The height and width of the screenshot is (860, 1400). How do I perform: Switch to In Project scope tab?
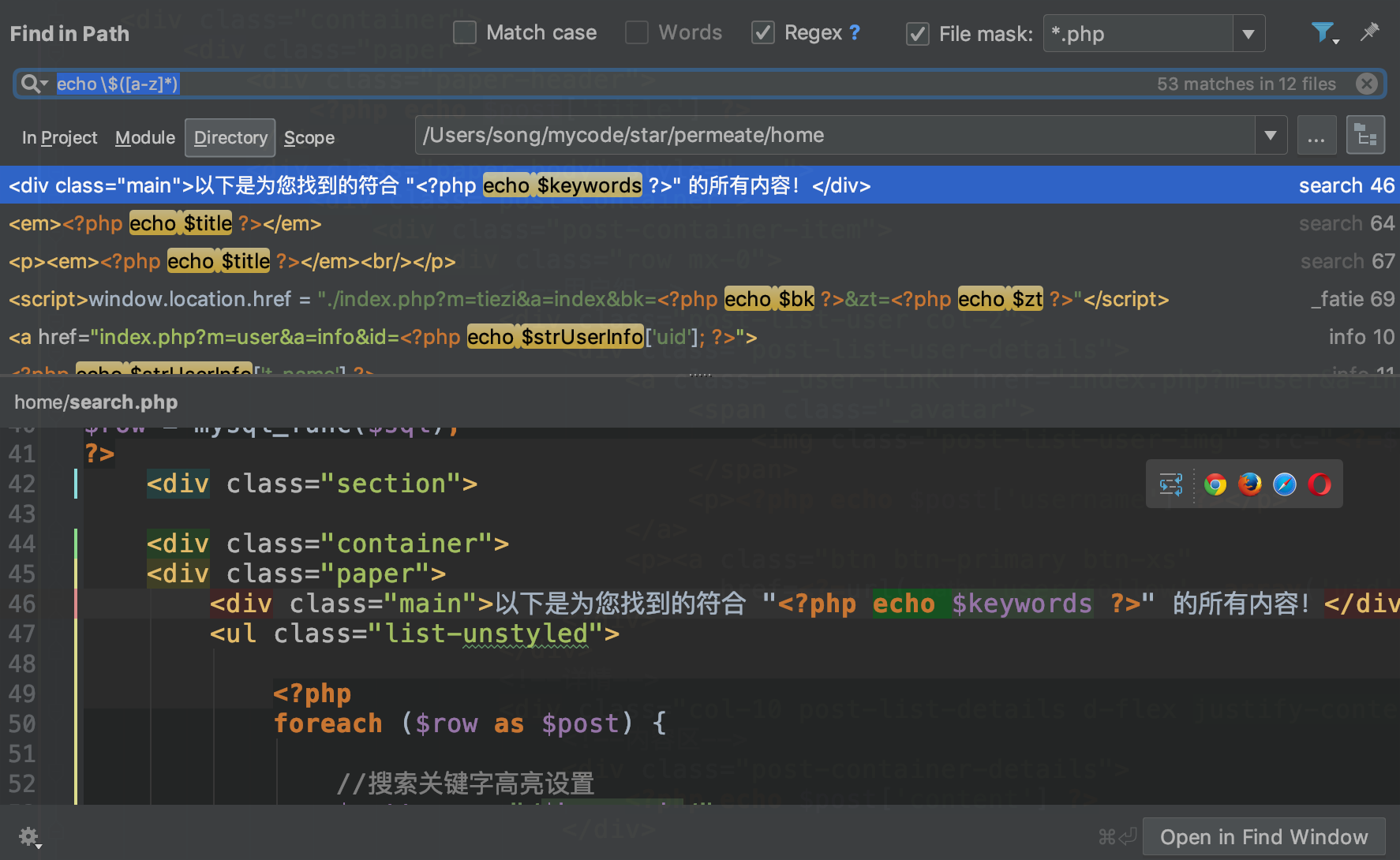pyautogui.click(x=59, y=138)
